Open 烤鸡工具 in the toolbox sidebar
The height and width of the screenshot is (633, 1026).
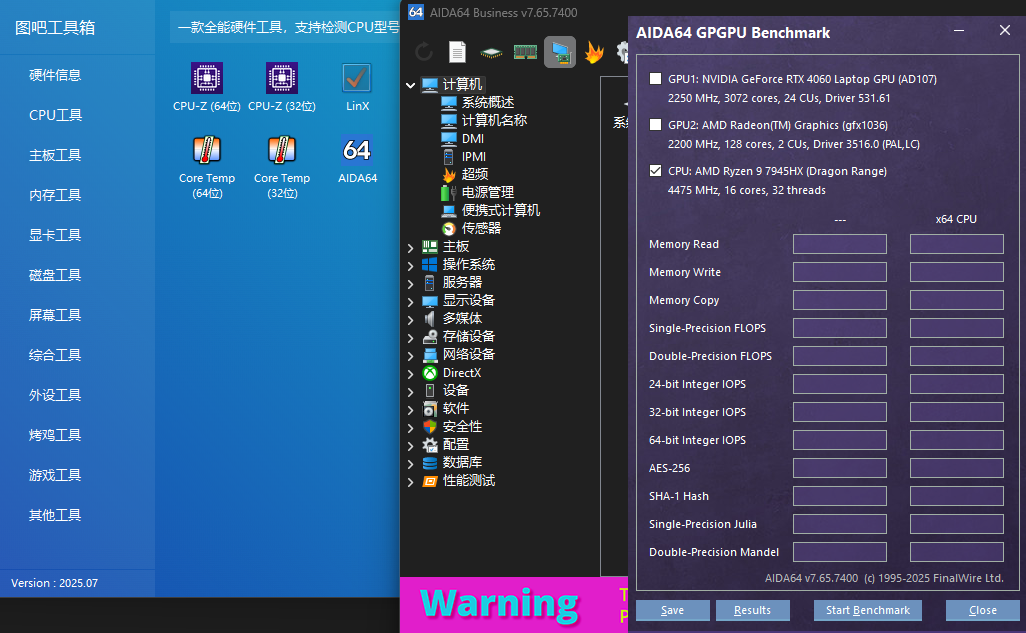55,435
